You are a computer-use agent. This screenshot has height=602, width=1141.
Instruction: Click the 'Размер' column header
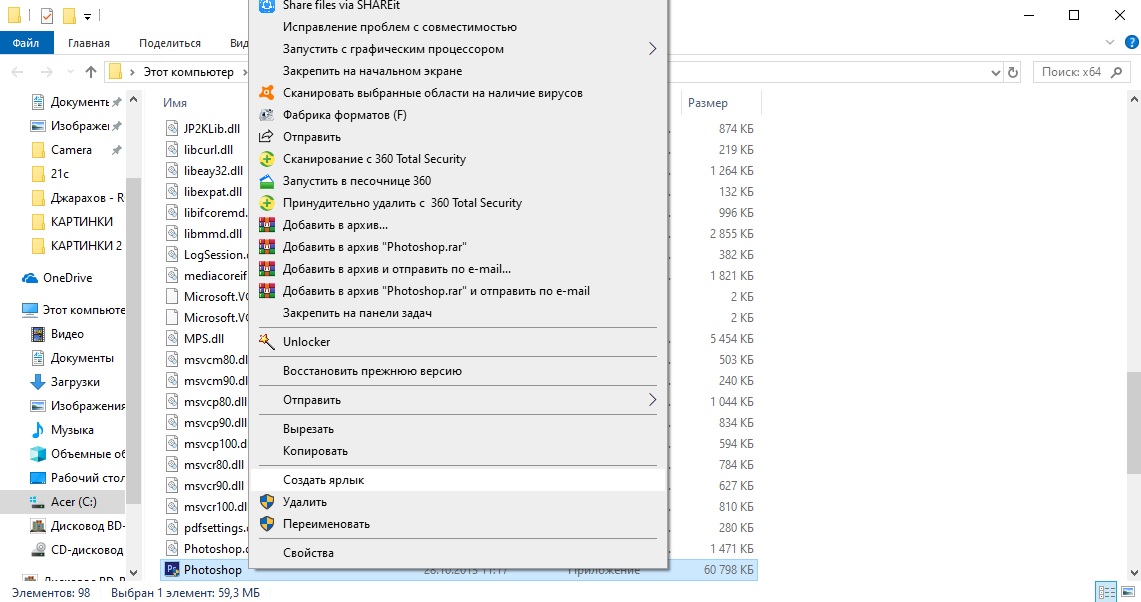click(708, 103)
